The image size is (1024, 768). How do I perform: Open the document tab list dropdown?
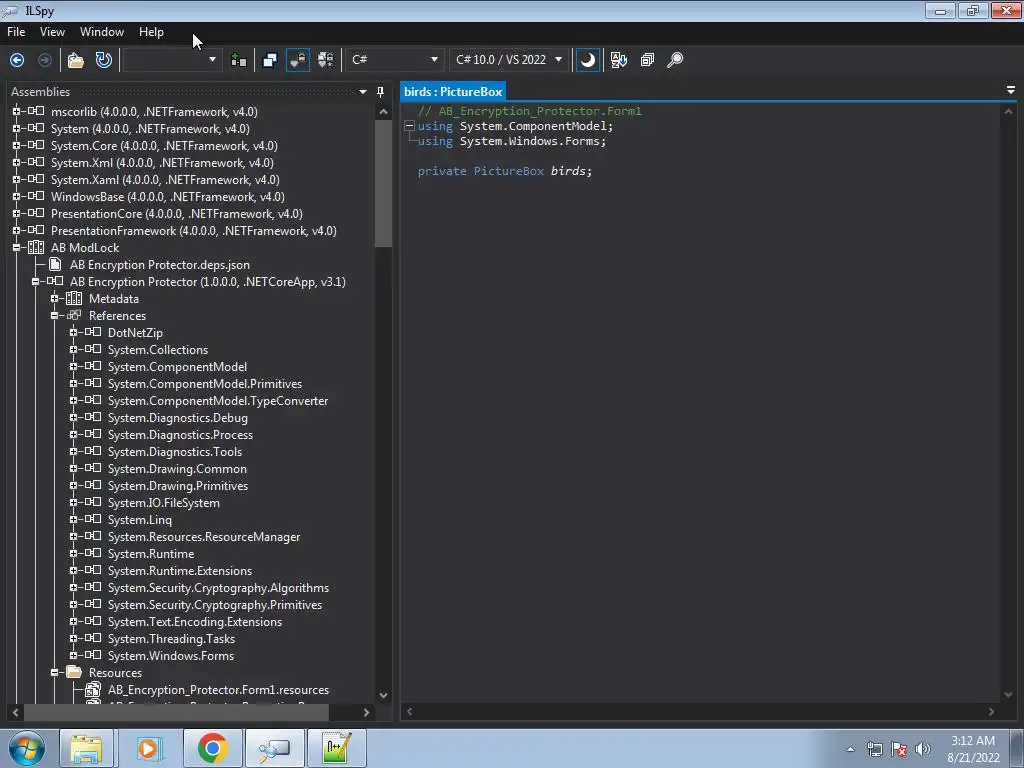pos(1011,90)
